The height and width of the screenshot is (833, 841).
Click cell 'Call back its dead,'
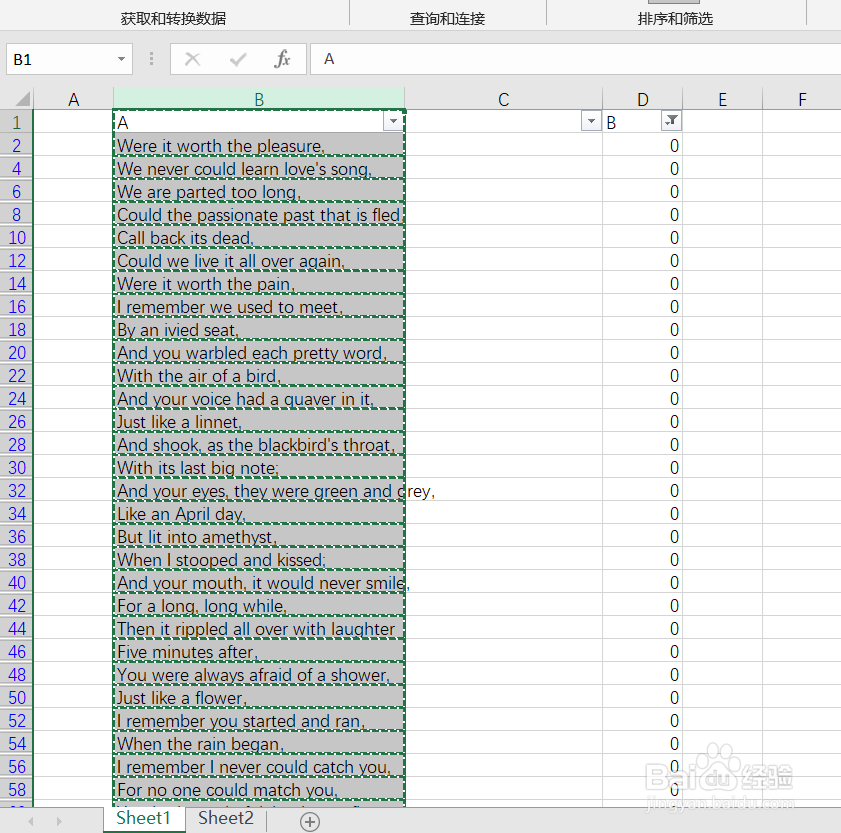tap(259, 237)
